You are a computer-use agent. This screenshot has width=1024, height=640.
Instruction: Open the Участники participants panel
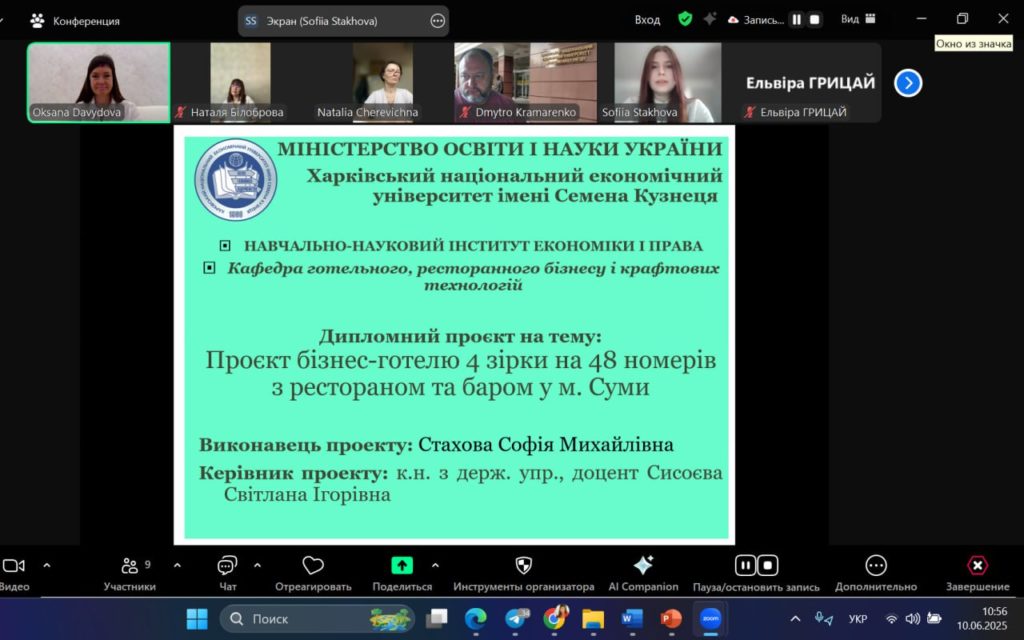point(129,566)
